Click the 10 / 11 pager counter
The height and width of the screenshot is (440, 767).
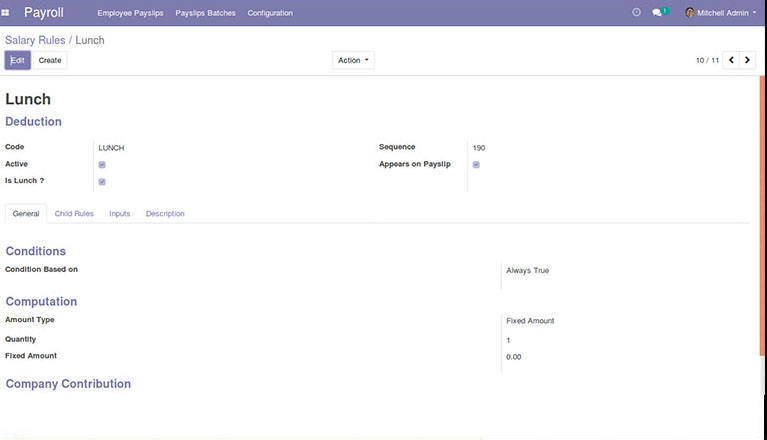coord(707,60)
